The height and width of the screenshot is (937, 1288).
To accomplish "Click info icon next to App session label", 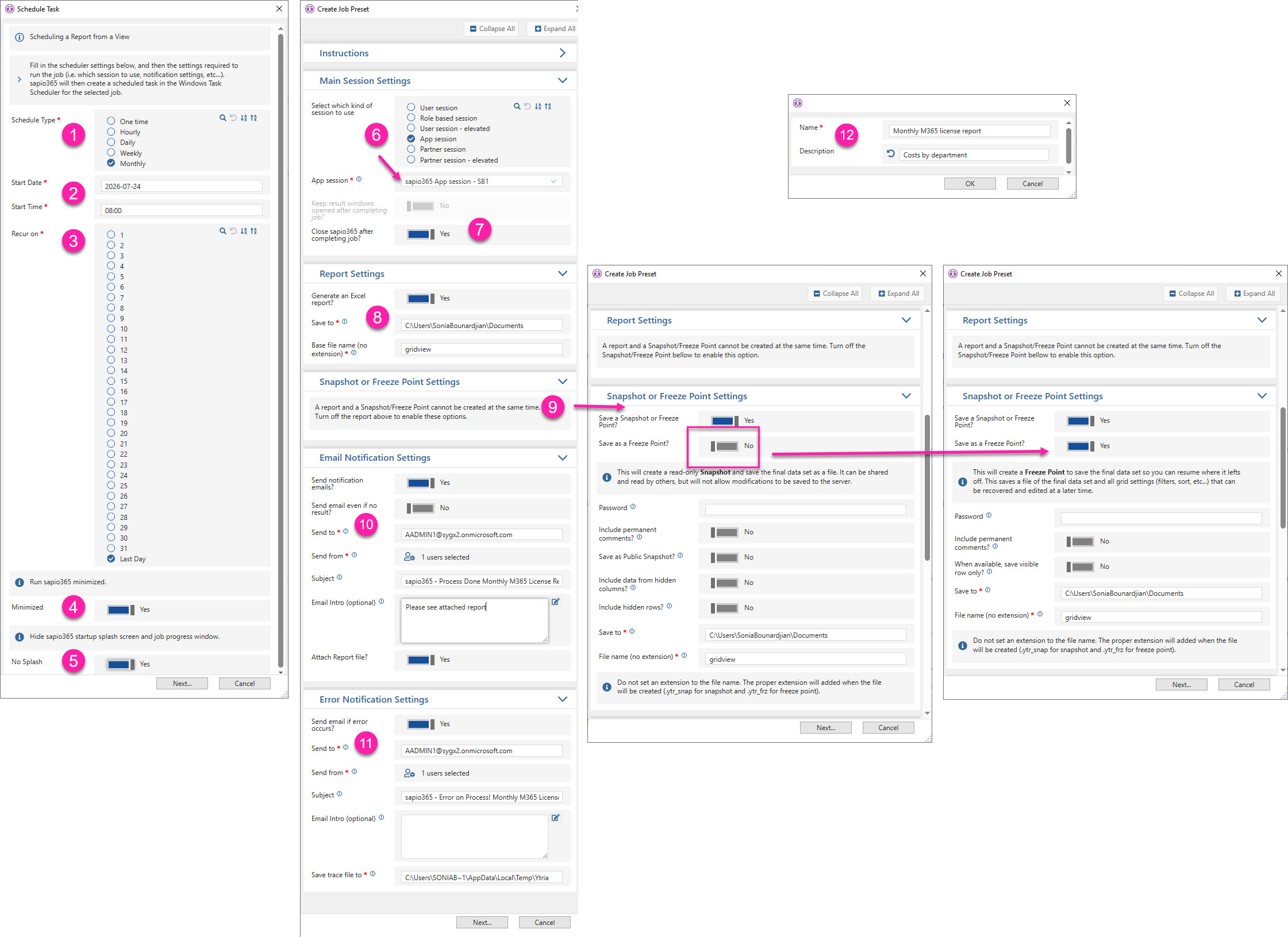I will click(359, 179).
